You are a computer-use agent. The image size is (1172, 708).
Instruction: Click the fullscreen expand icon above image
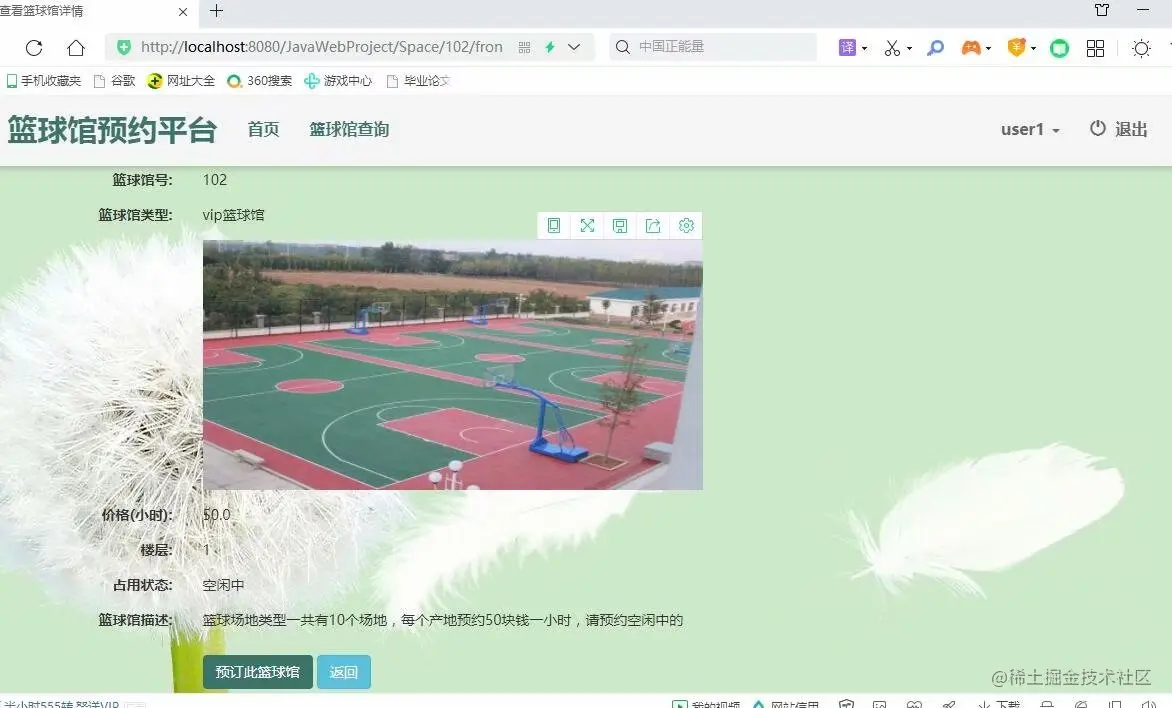tap(587, 226)
